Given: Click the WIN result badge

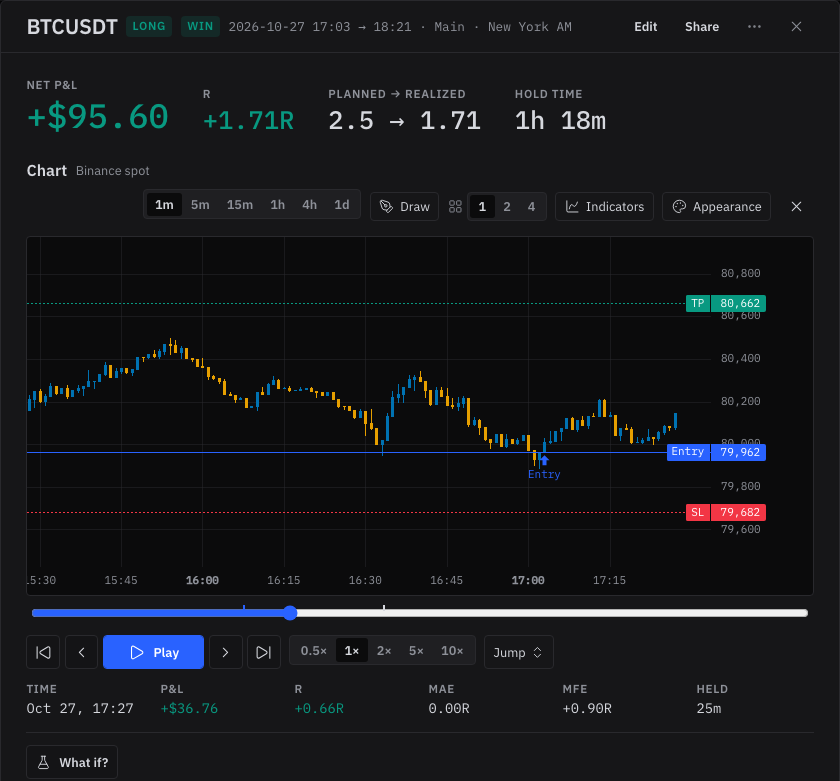Looking at the screenshot, I should coord(200,26).
